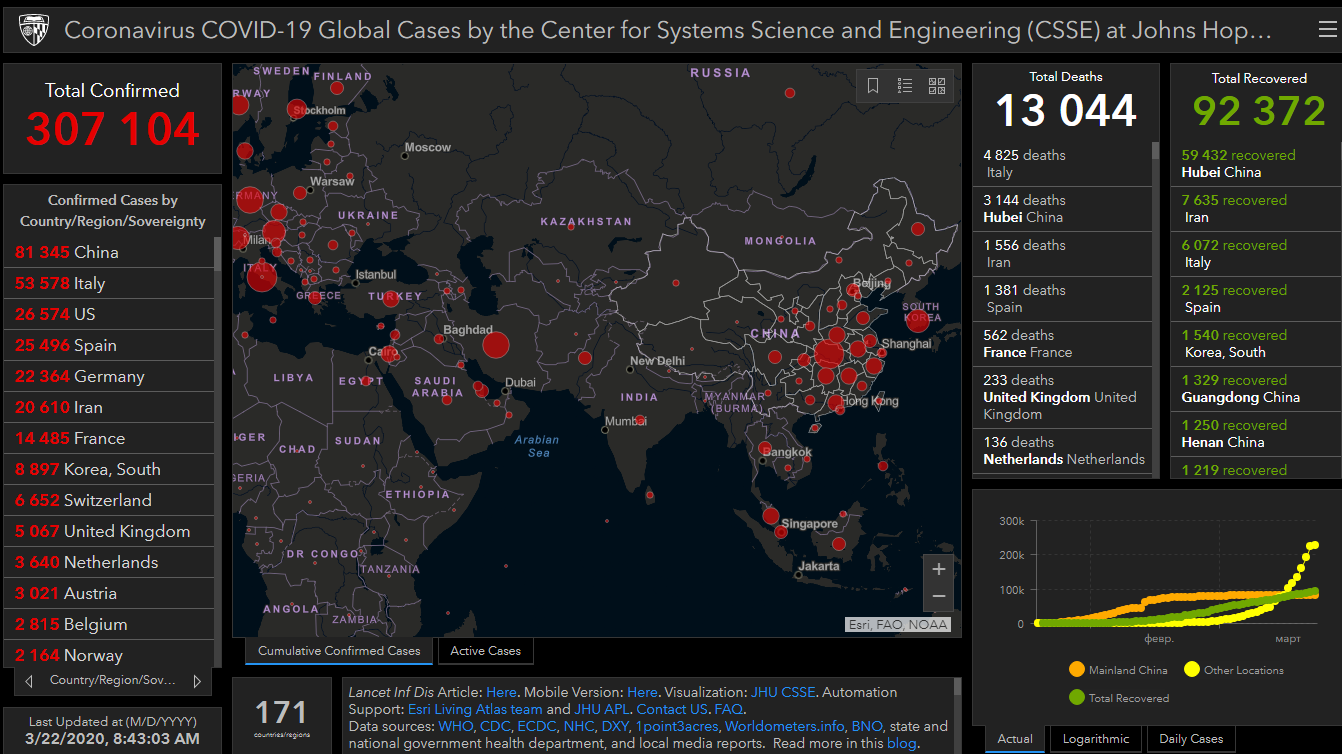Zoom in on the map
This screenshot has height=754, width=1342.
pos(938,569)
